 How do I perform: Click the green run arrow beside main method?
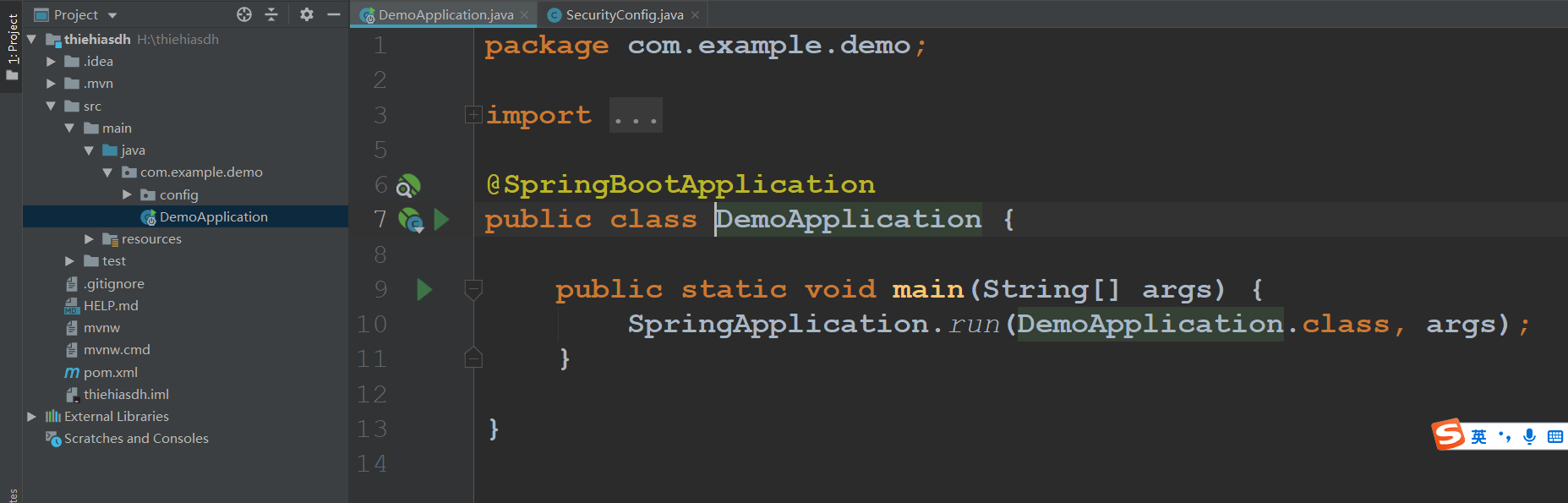click(x=424, y=290)
